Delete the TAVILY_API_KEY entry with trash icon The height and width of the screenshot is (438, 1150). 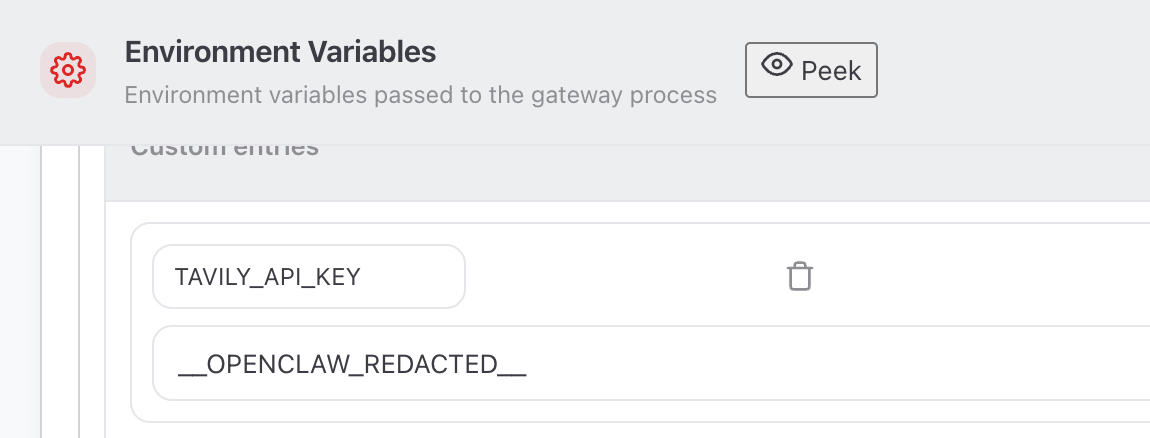point(799,276)
